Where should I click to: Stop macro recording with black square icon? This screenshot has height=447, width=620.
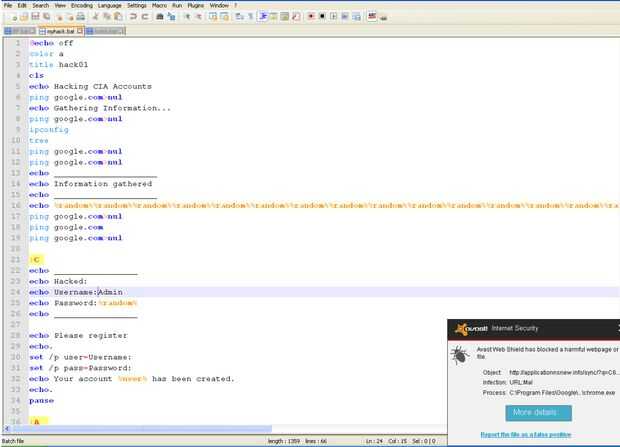tap(322, 17)
